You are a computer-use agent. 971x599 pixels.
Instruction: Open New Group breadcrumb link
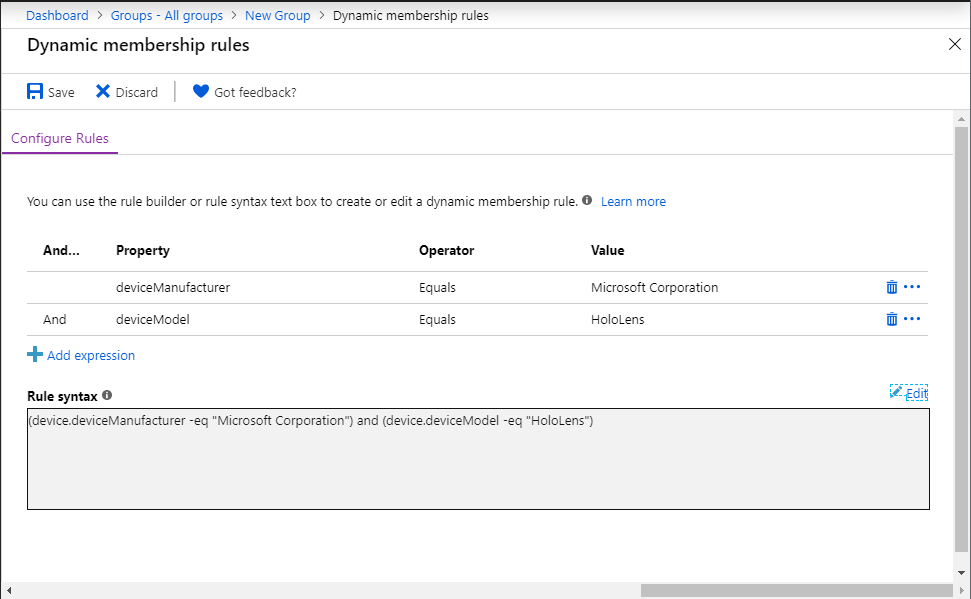coord(277,15)
